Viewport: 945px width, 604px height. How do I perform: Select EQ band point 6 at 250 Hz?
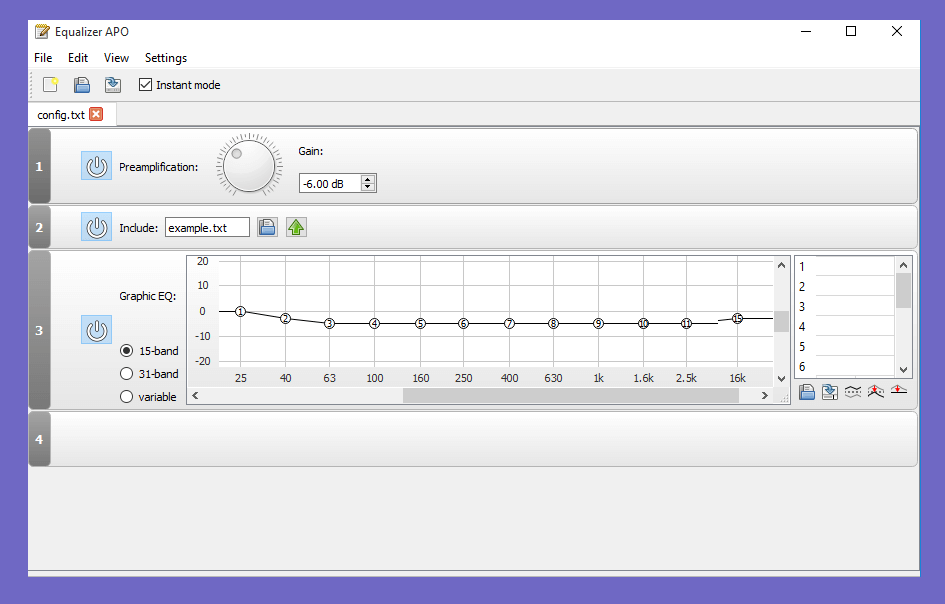(463, 324)
